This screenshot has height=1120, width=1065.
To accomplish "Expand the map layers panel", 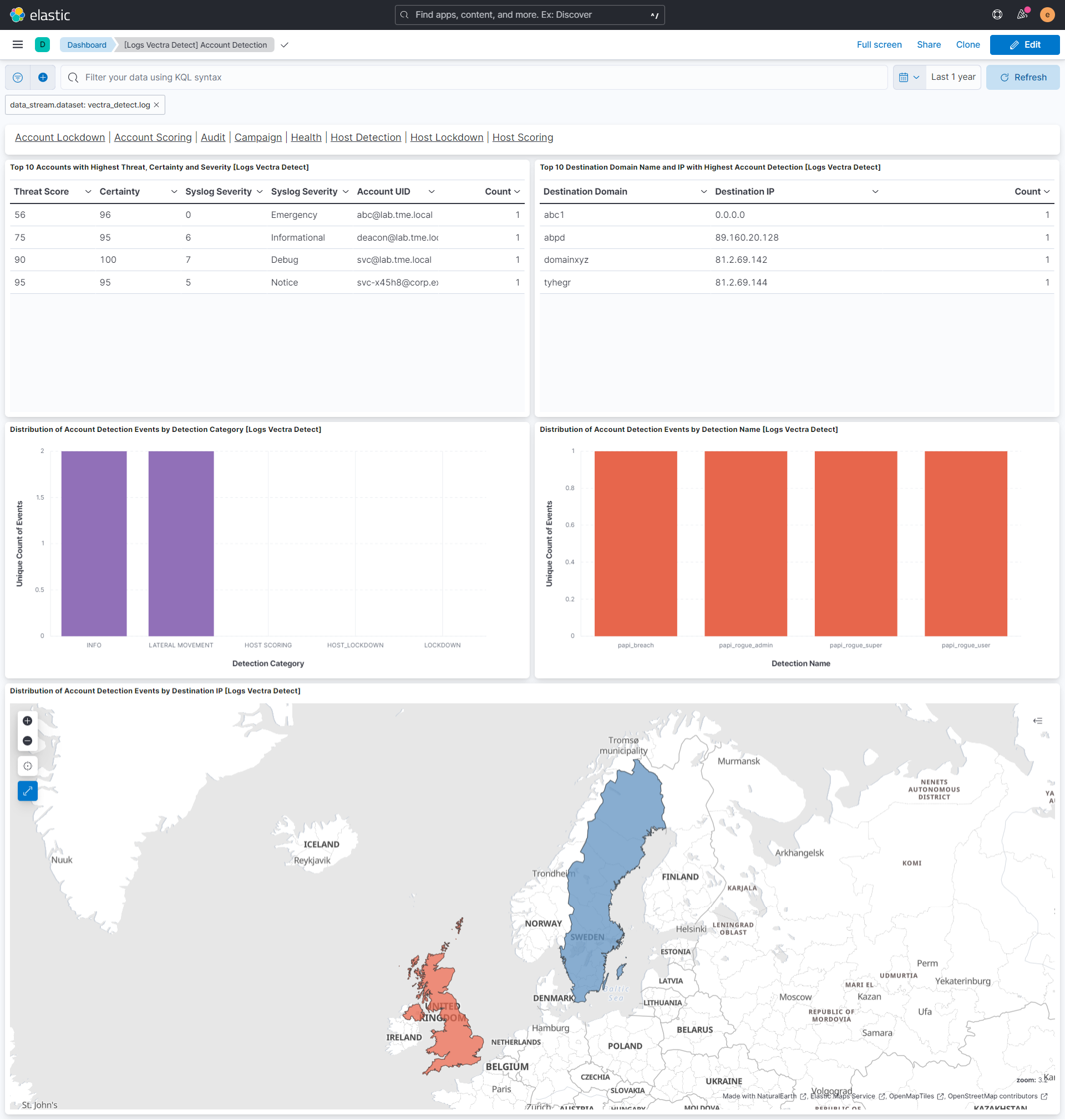I will (x=1037, y=721).
